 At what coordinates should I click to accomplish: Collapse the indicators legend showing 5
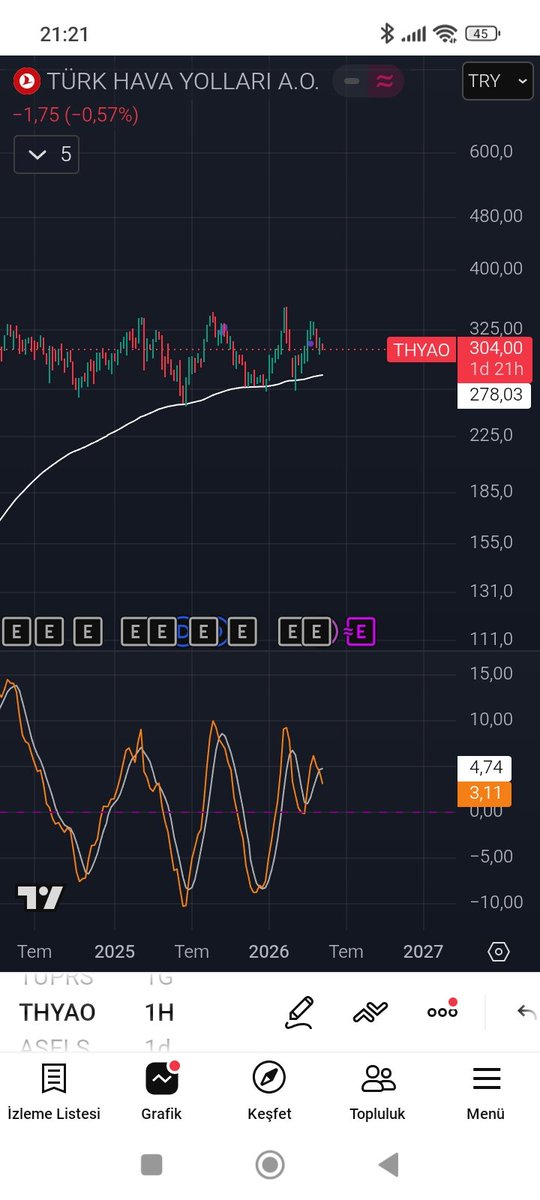click(x=47, y=154)
